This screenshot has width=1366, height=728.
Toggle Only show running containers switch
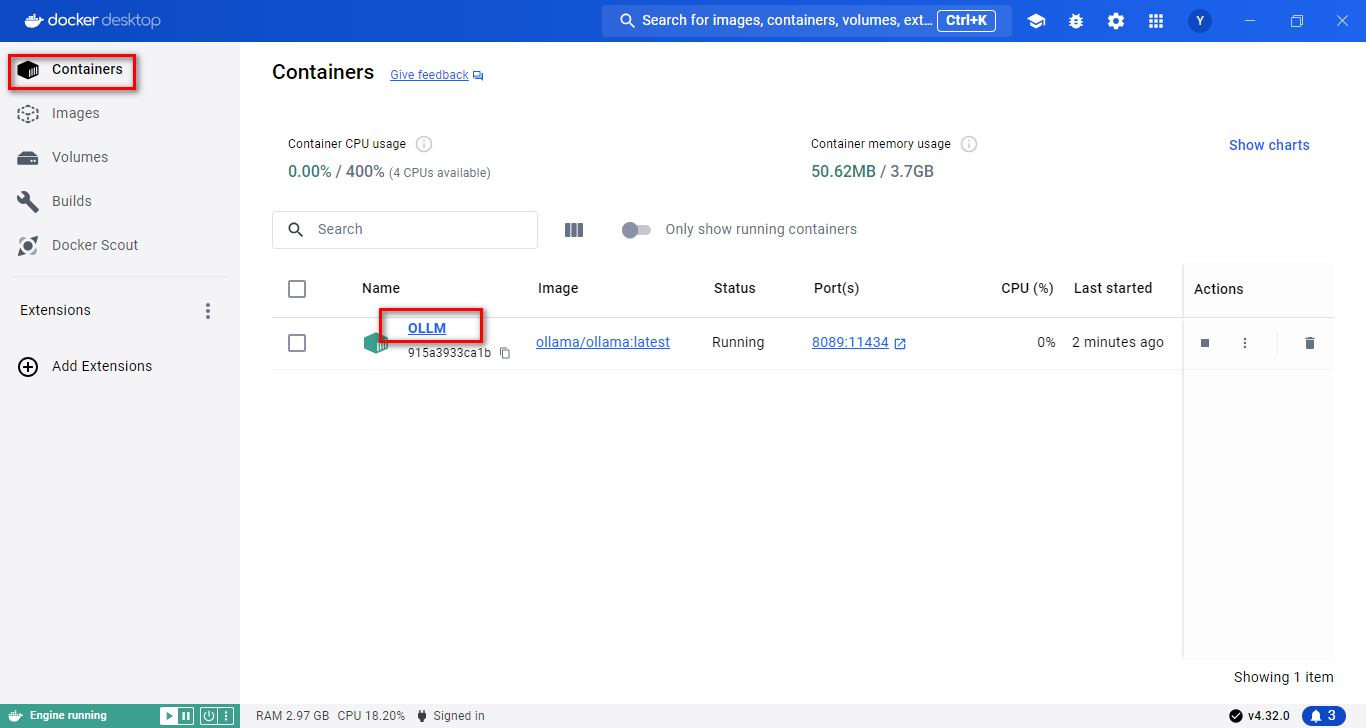tap(636, 230)
